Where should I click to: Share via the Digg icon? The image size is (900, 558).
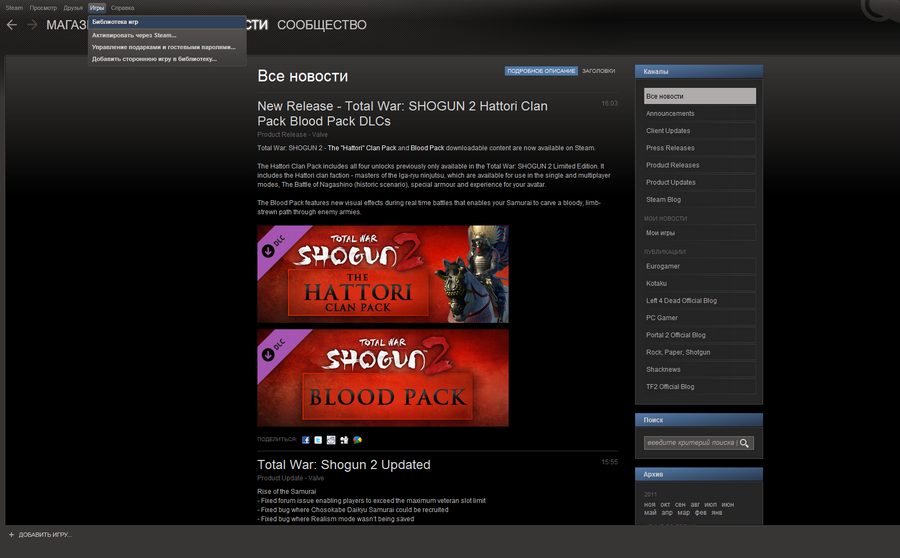(x=331, y=440)
